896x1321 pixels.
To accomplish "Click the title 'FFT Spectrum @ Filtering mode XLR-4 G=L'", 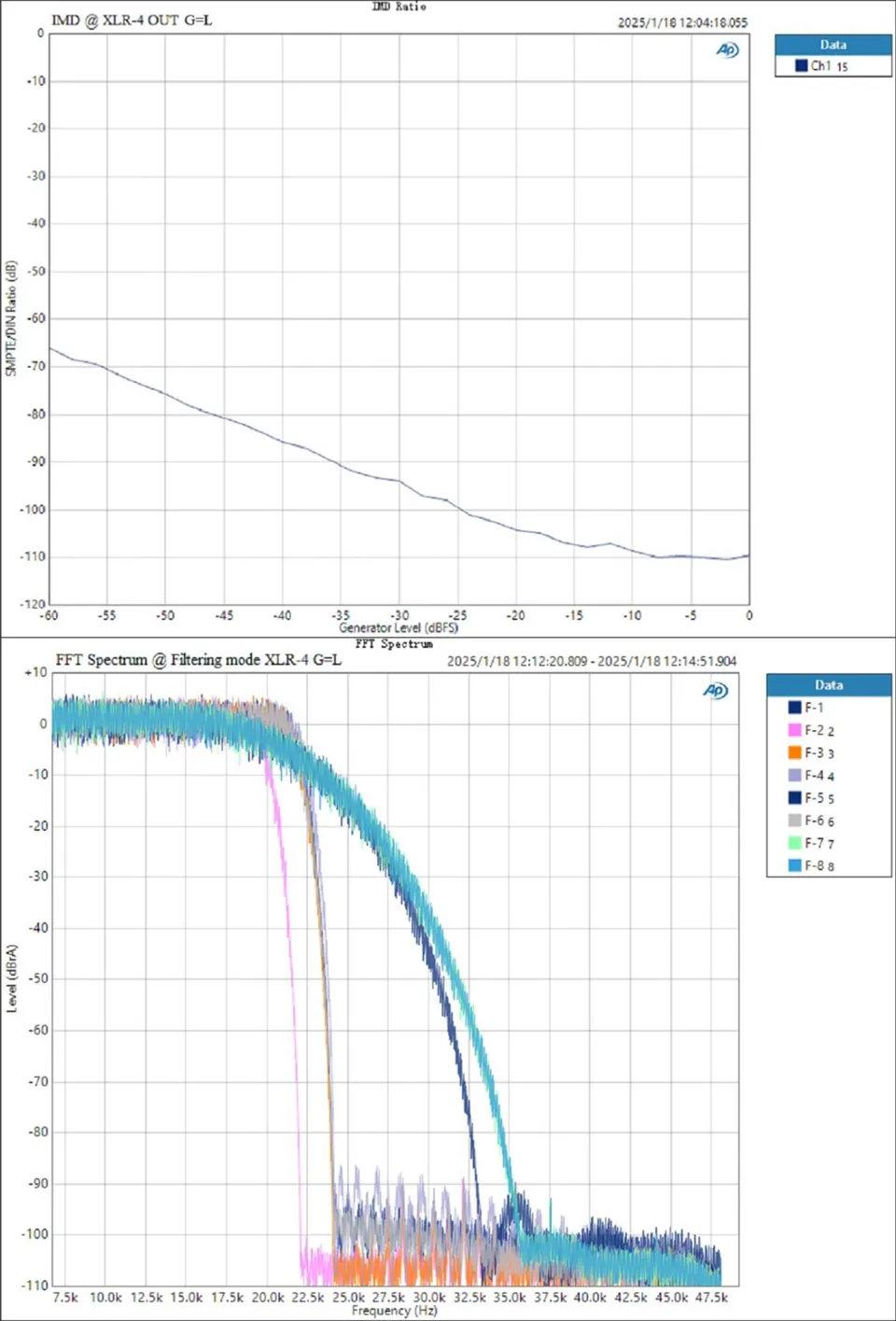I will (198, 660).
